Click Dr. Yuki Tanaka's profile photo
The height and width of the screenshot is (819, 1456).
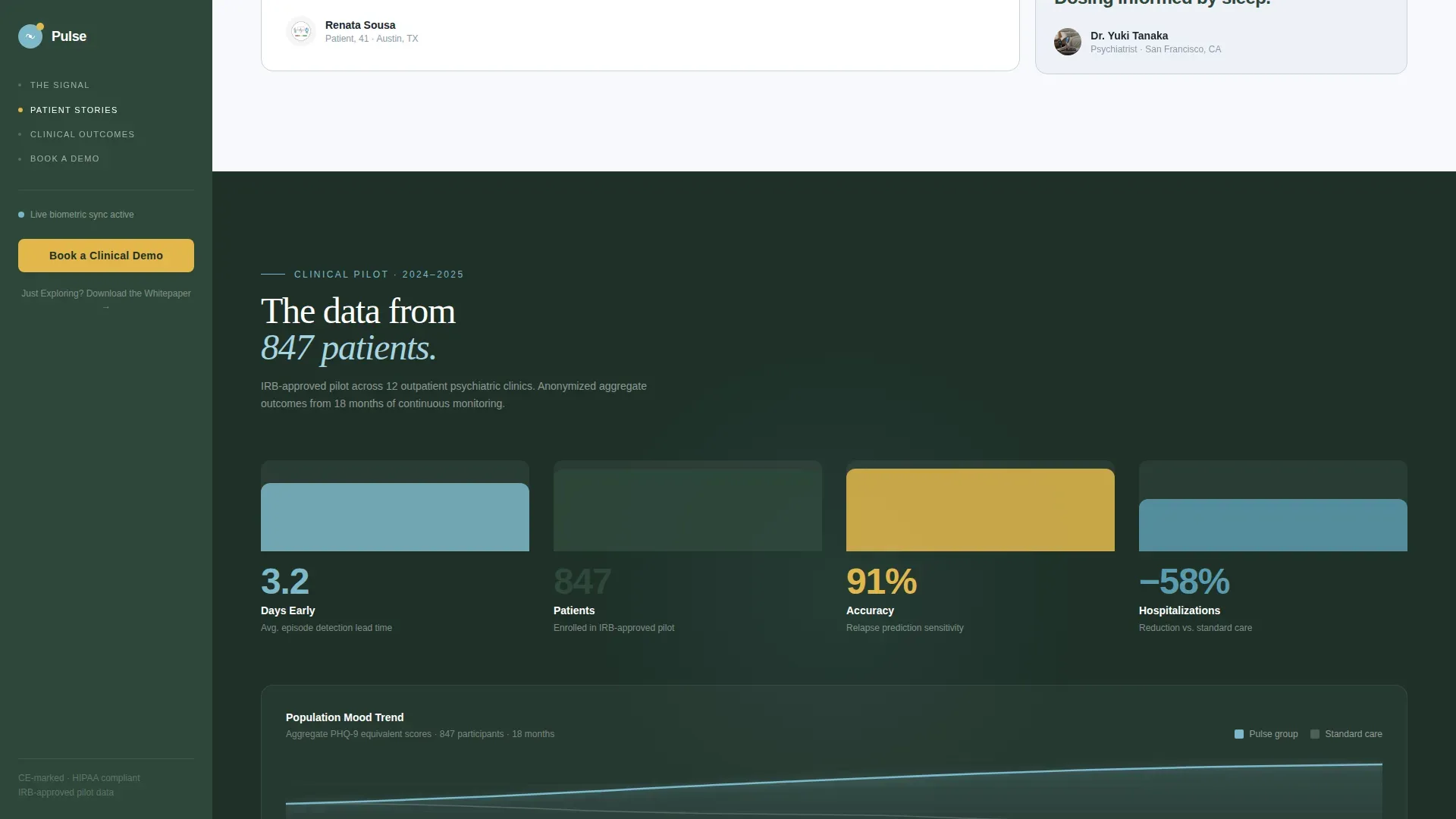tap(1068, 42)
